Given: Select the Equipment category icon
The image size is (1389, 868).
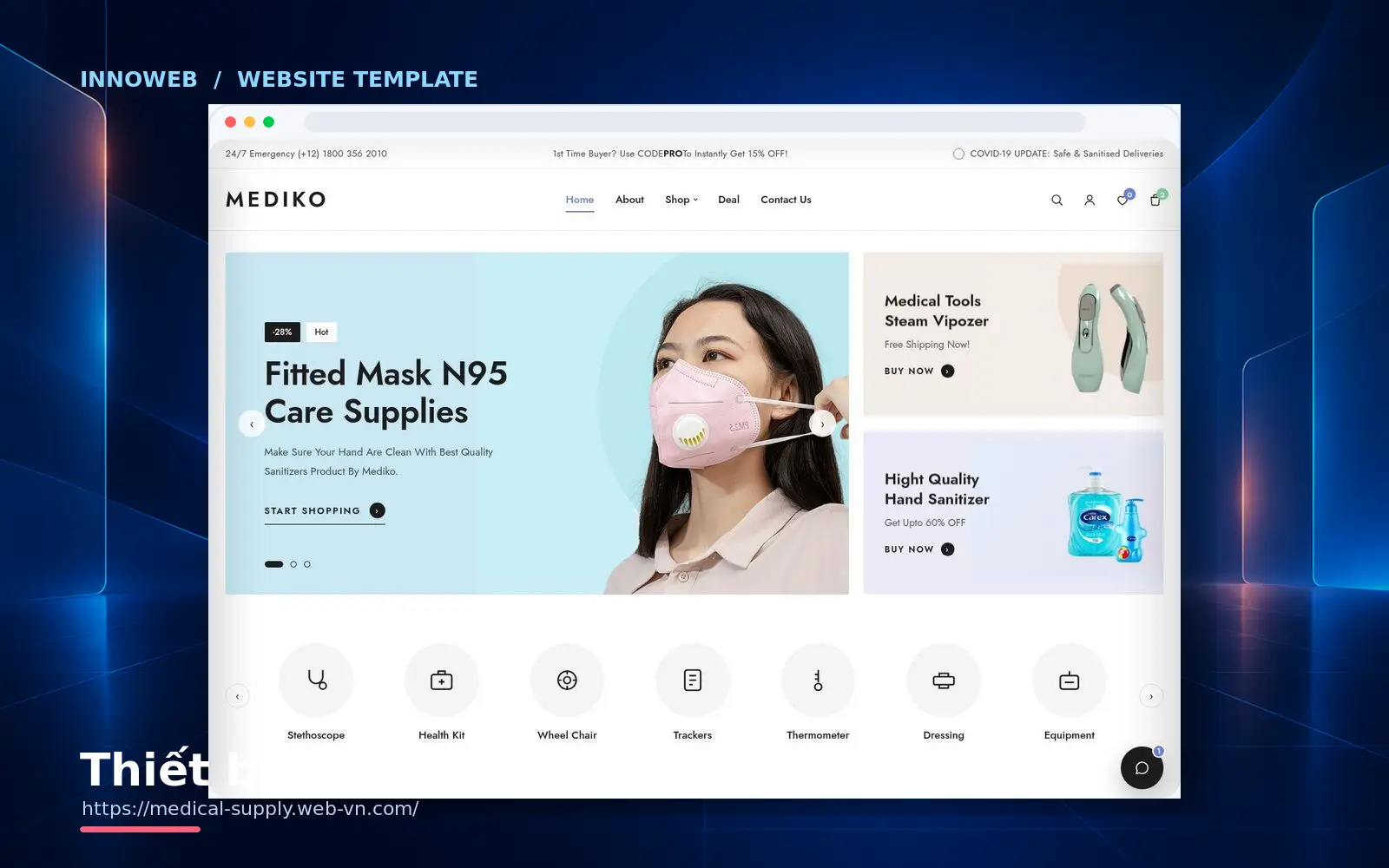Looking at the screenshot, I should (1070, 680).
